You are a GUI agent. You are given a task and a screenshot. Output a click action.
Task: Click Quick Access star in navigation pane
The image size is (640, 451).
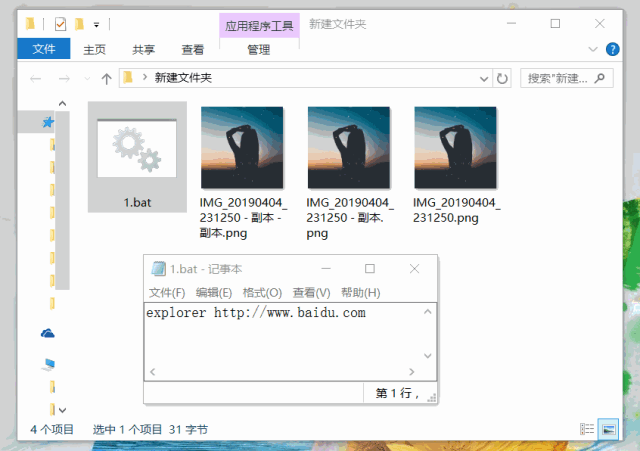(48, 122)
